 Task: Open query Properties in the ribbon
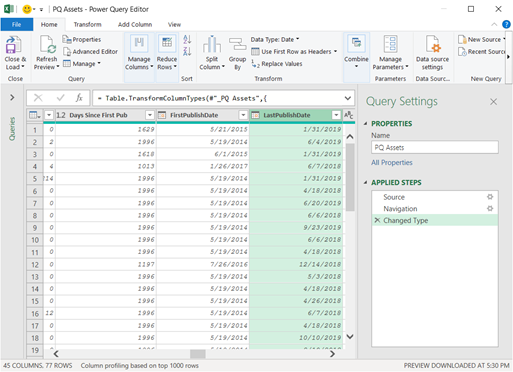coord(82,39)
